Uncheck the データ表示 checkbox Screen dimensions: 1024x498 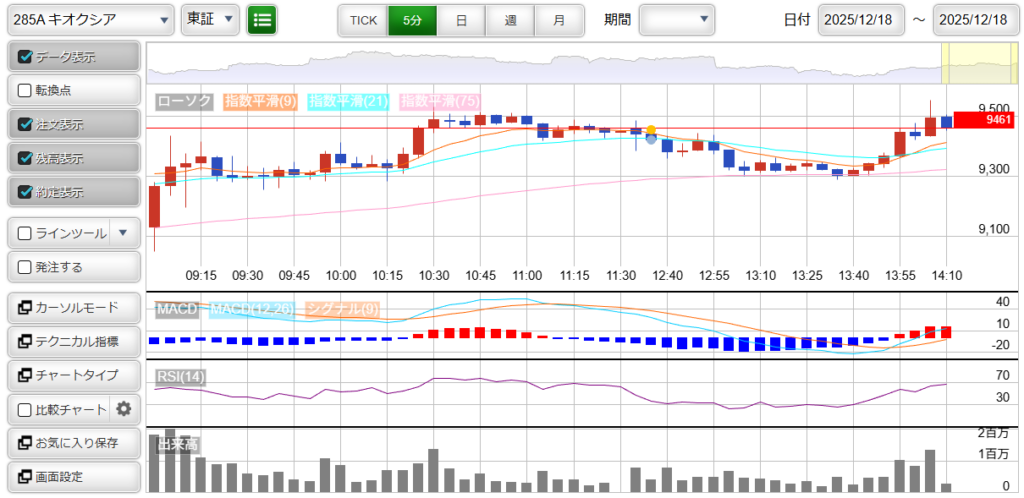[x=26, y=57]
